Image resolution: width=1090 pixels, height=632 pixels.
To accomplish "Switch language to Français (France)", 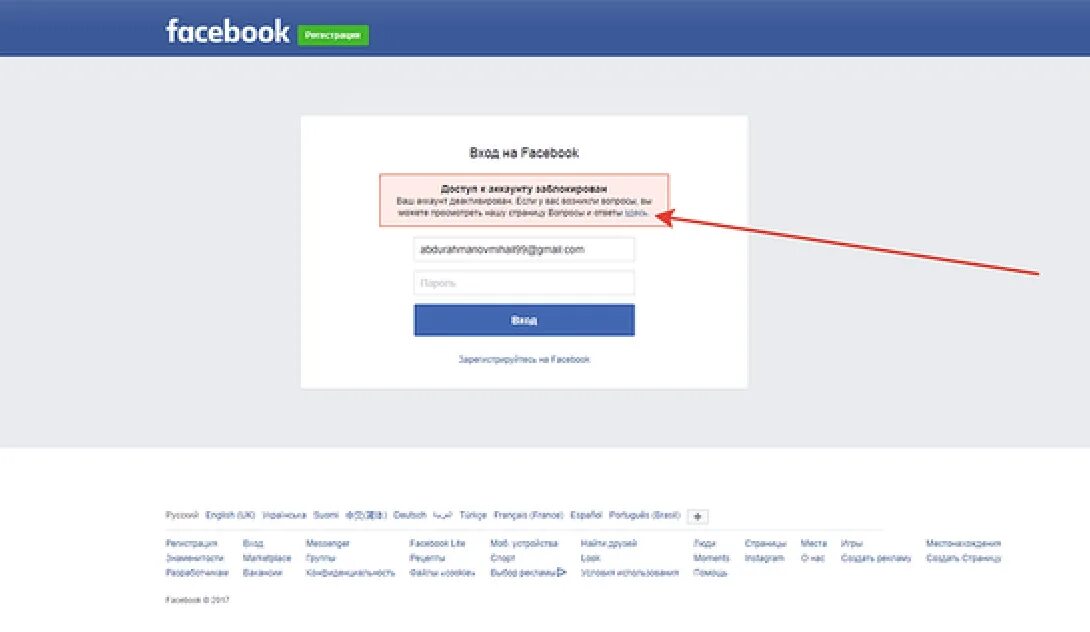I will (528, 515).
